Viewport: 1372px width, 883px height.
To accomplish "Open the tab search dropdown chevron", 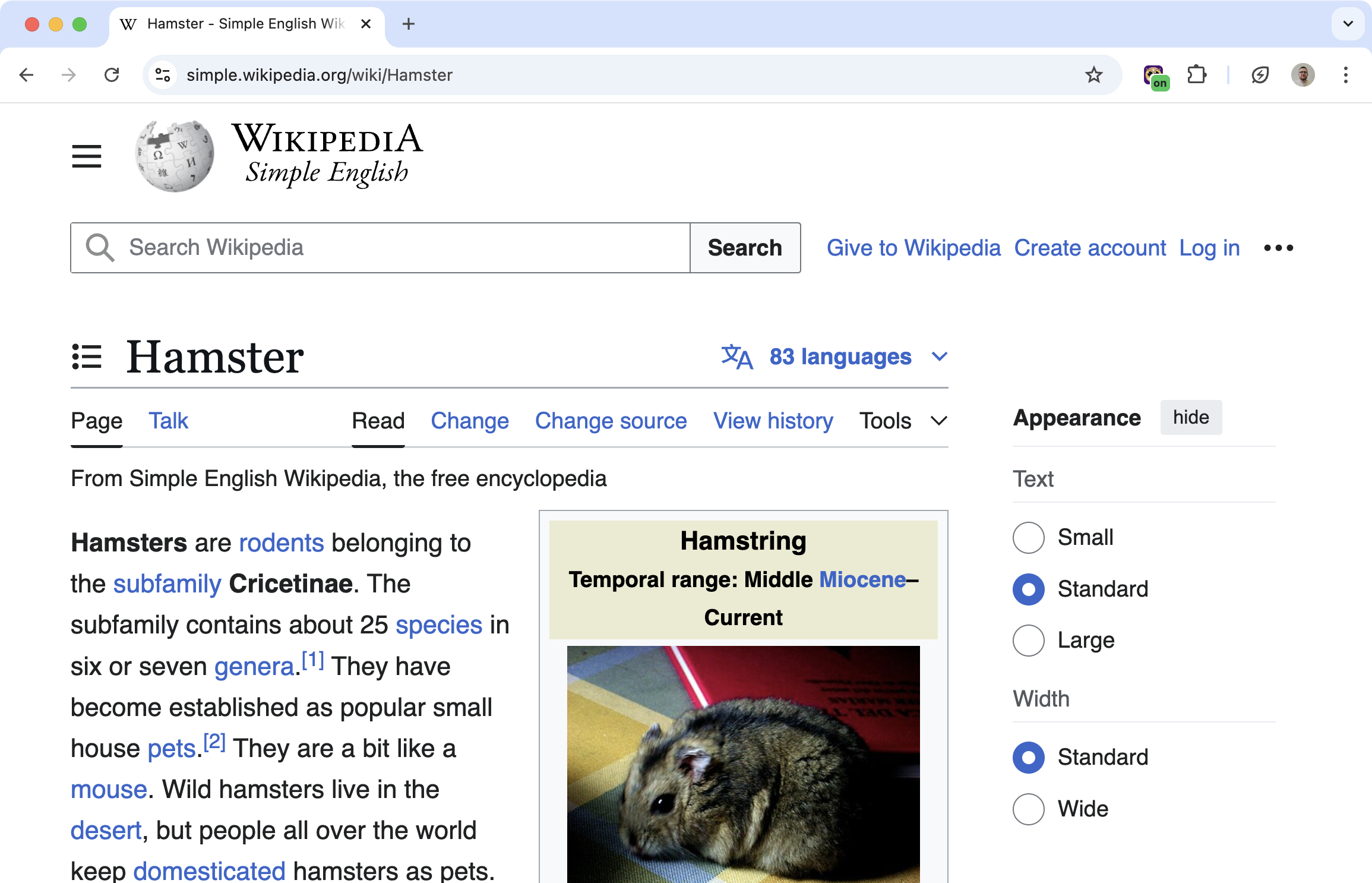I will point(1348,24).
